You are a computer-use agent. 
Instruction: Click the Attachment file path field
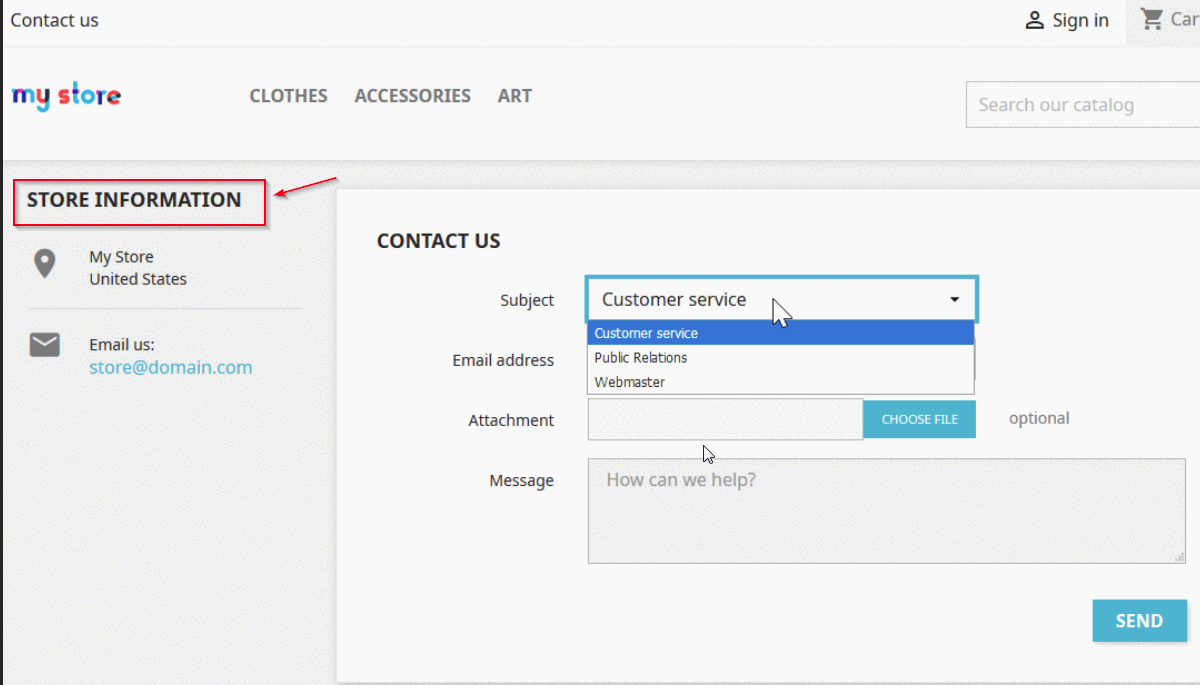(725, 420)
